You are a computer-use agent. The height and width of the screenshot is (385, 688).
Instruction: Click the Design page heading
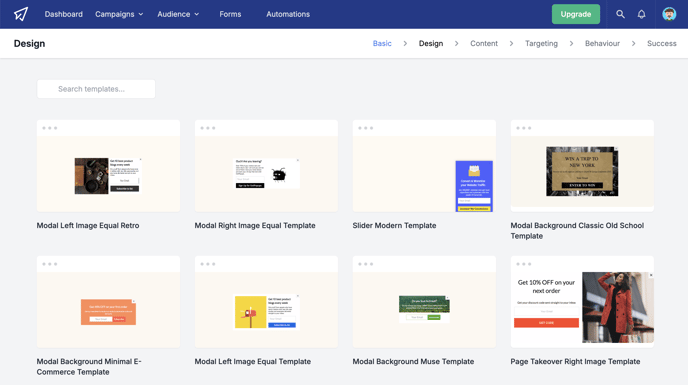(29, 43)
